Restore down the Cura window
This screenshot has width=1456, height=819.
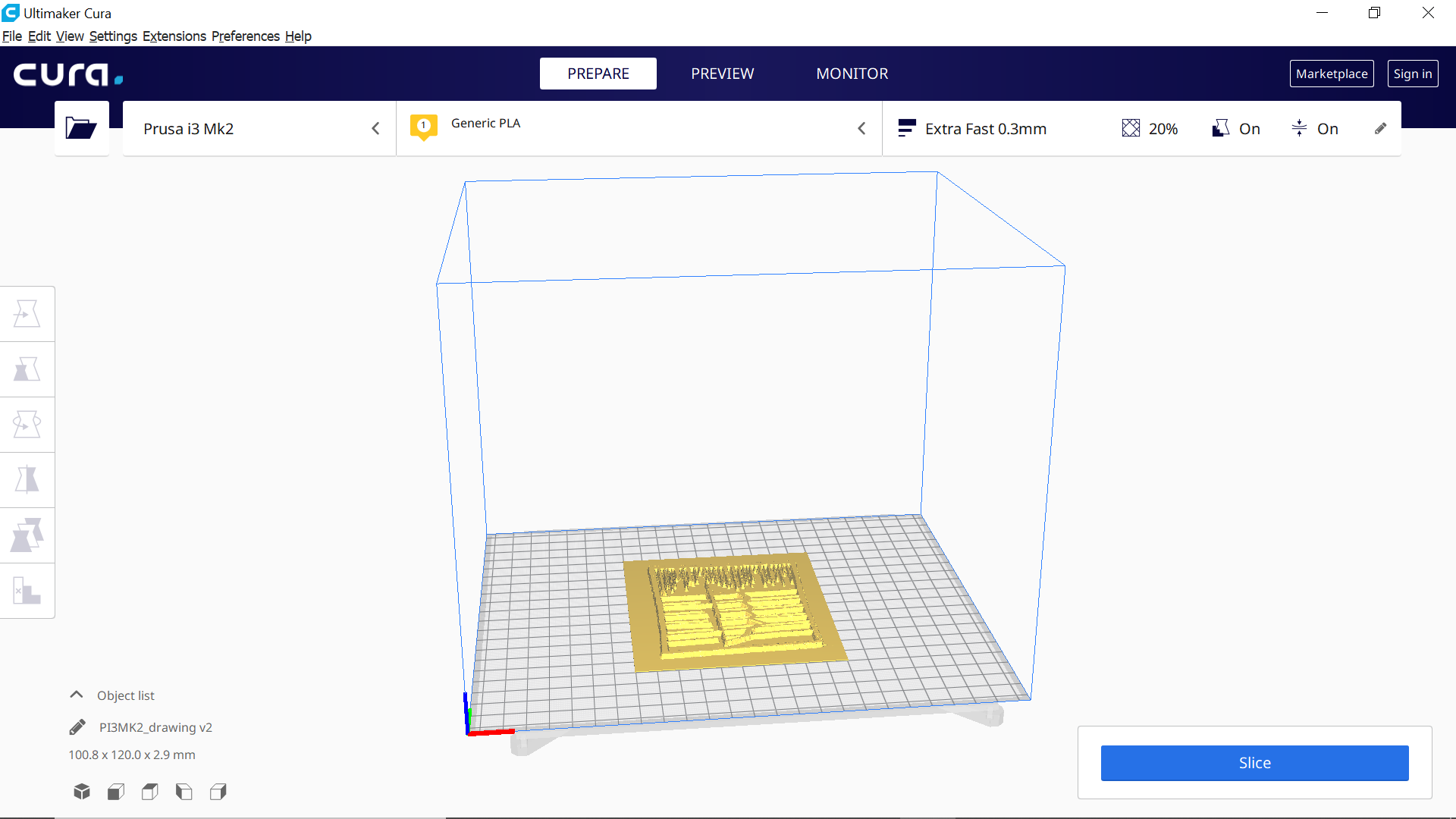[1374, 13]
